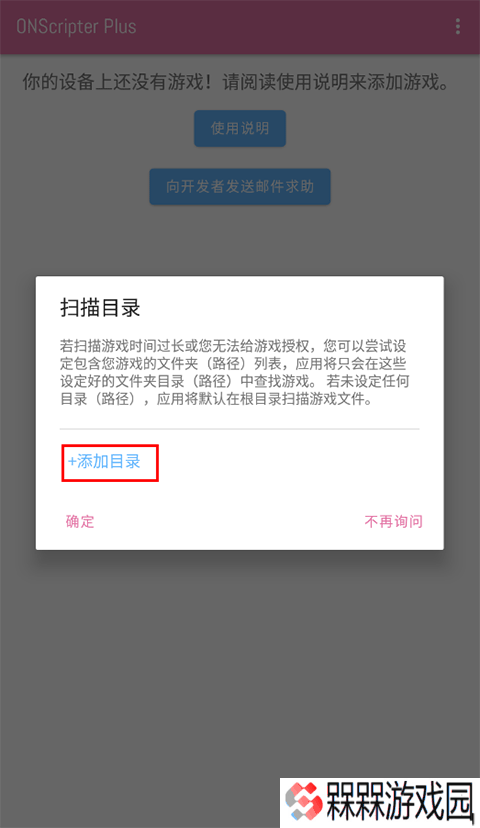Click the horizontal divider line in dialog

coord(239,429)
